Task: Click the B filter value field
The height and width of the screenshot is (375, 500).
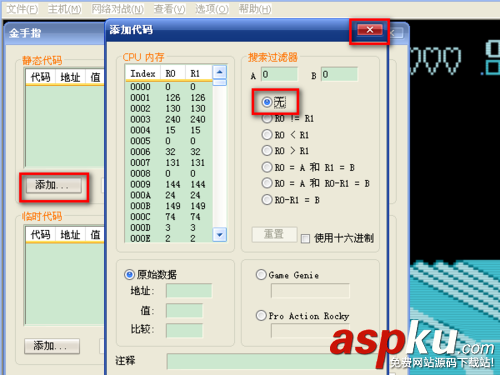Action: [339, 74]
